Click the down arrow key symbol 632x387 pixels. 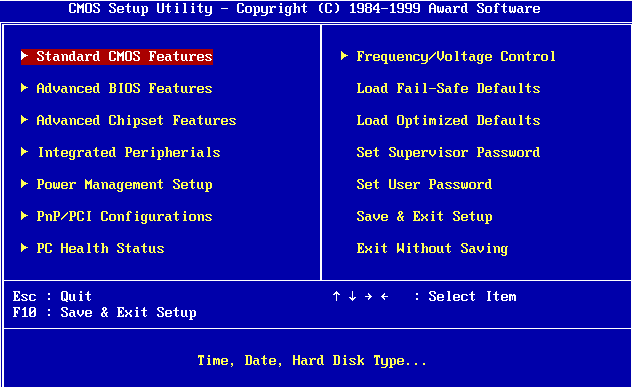[353, 296]
